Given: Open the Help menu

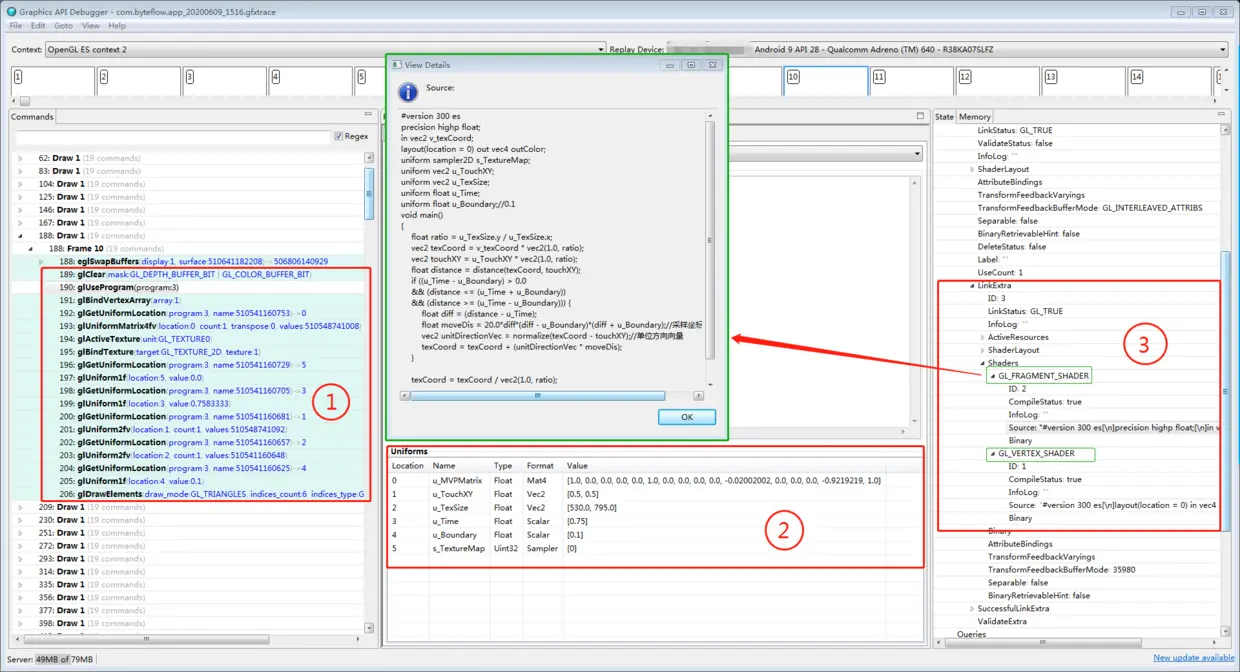Looking at the screenshot, I should [x=117, y=25].
